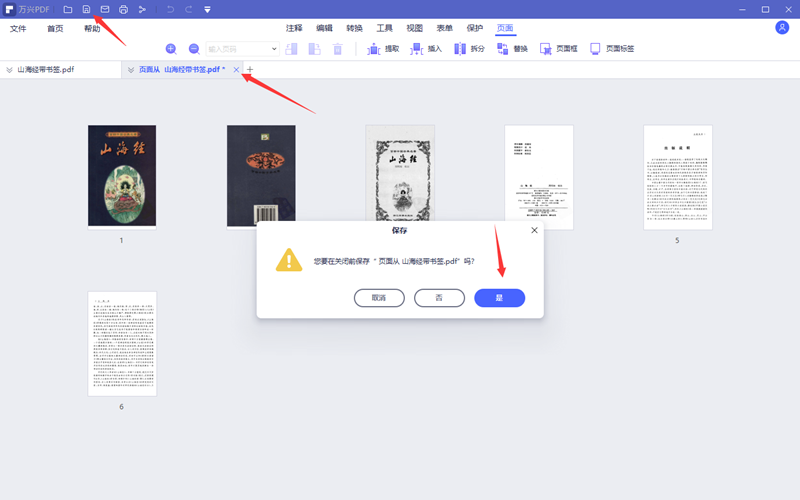Open the page number input dropdown

274,49
